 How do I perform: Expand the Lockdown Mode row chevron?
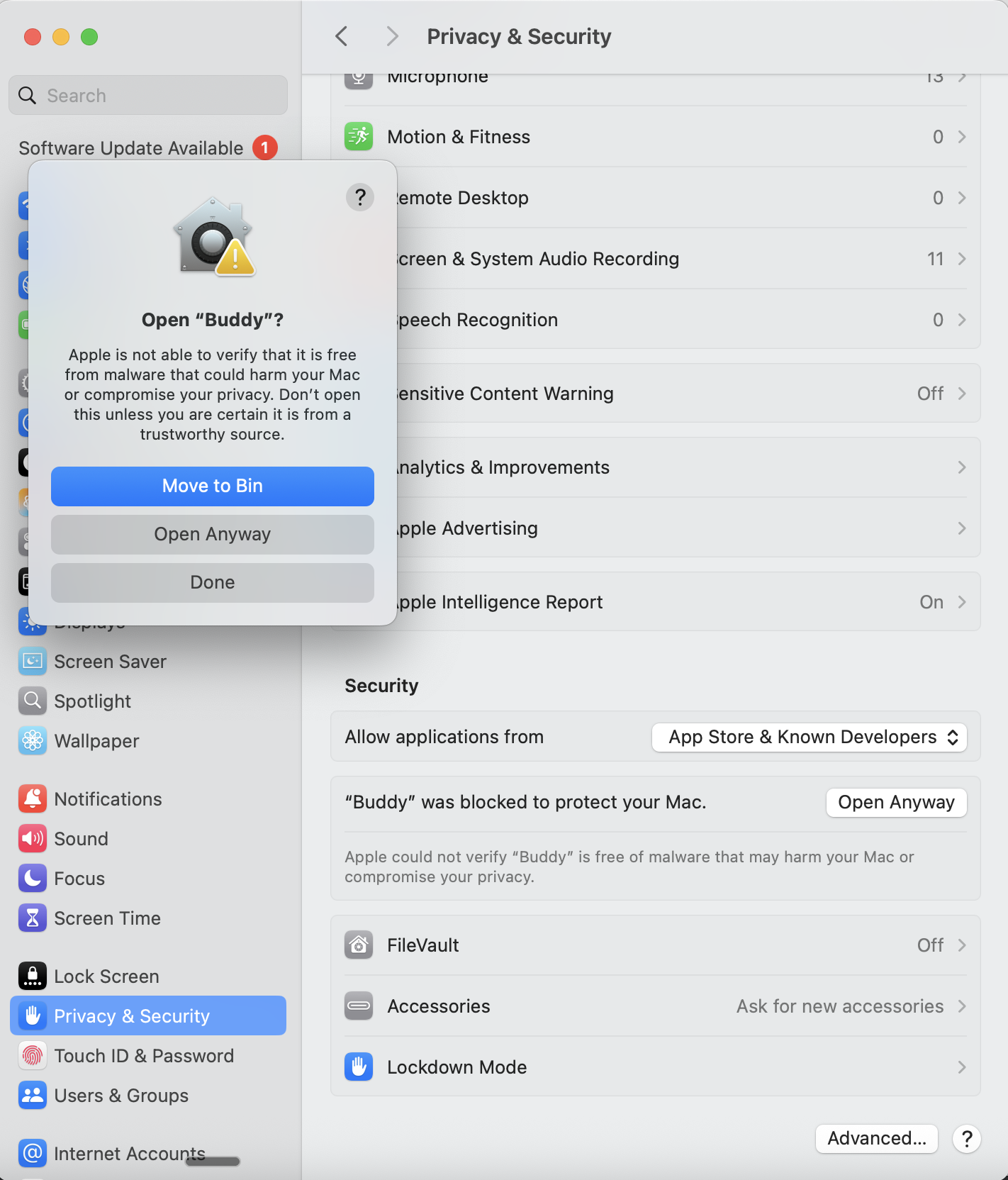point(962,1067)
